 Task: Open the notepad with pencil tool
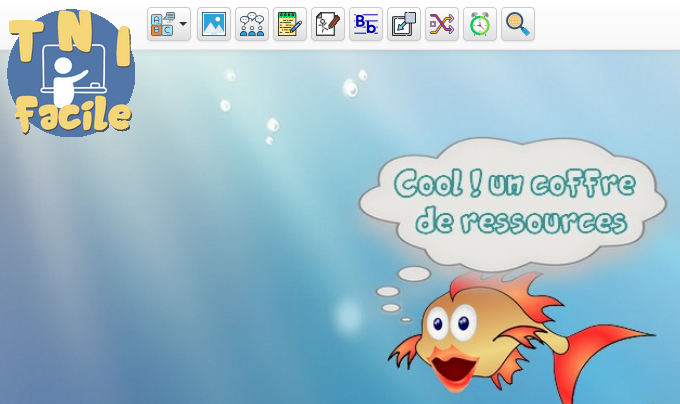pyautogui.click(x=290, y=25)
